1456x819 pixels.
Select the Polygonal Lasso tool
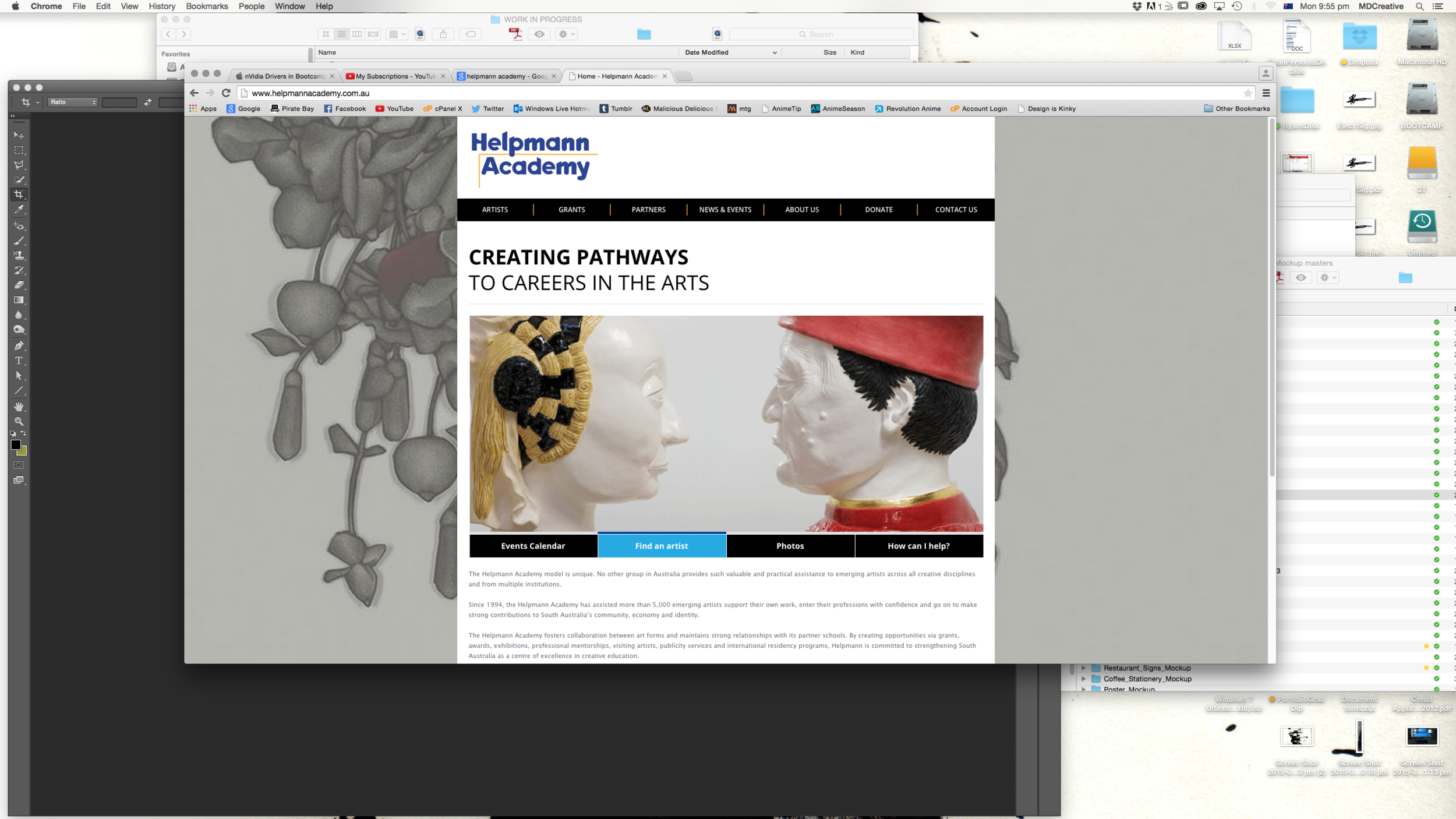tap(19, 165)
